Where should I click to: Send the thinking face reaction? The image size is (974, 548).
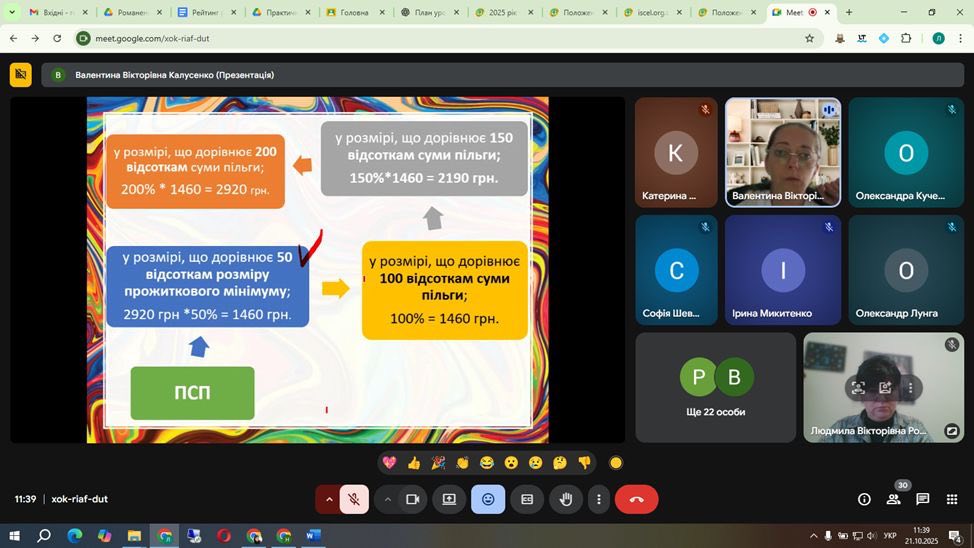coord(560,463)
